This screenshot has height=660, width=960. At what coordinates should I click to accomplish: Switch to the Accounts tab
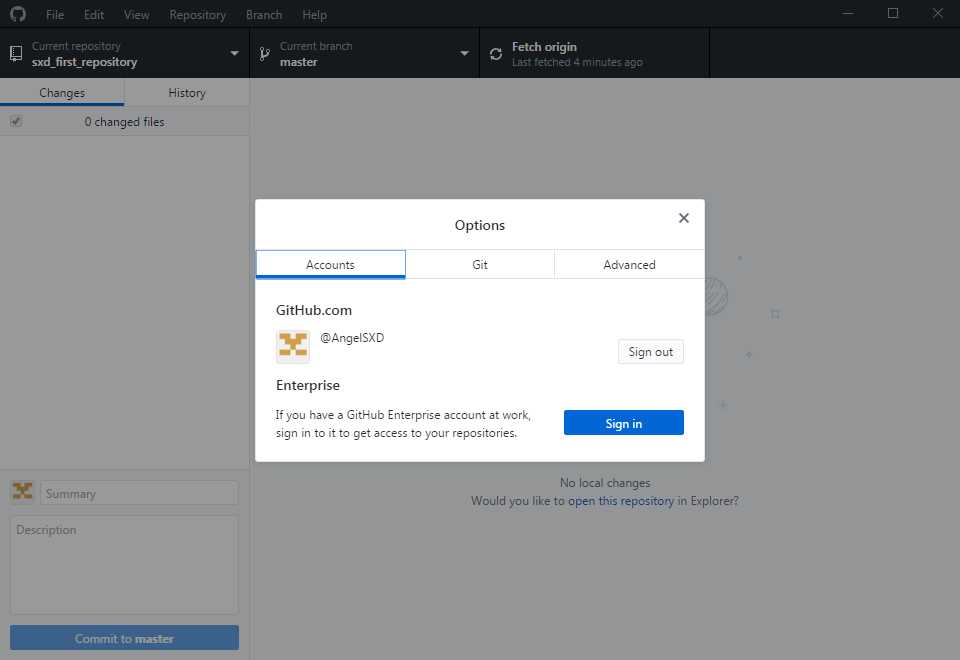(331, 264)
